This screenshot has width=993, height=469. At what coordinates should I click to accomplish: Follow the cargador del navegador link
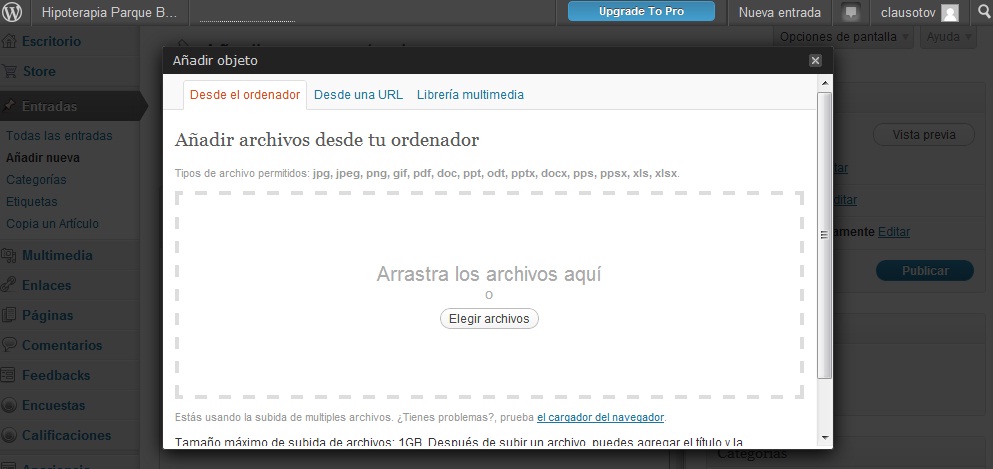[x=600, y=417]
